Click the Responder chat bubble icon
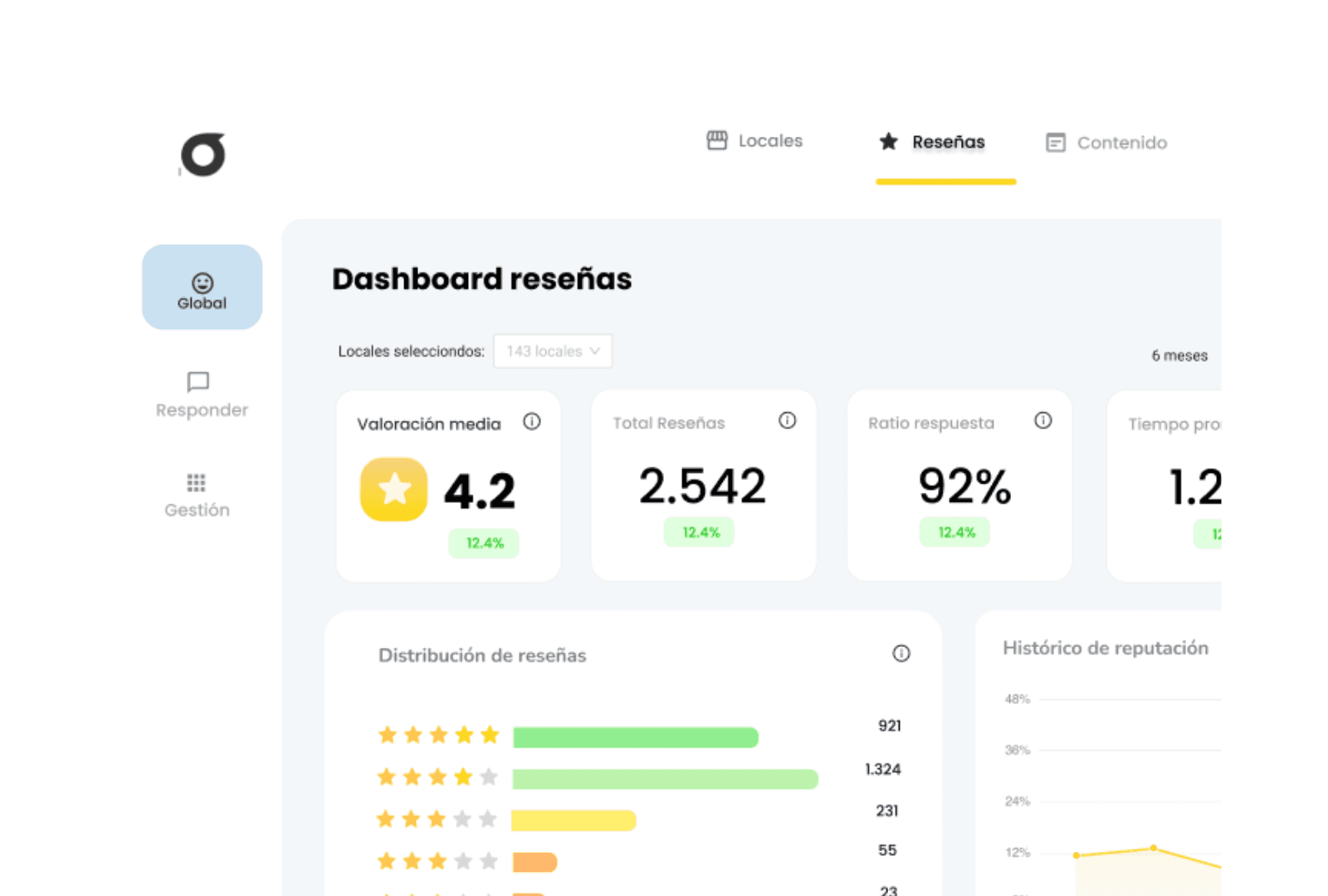Image resolution: width=1328 pixels, height=896 pixels. pos(198,382)
